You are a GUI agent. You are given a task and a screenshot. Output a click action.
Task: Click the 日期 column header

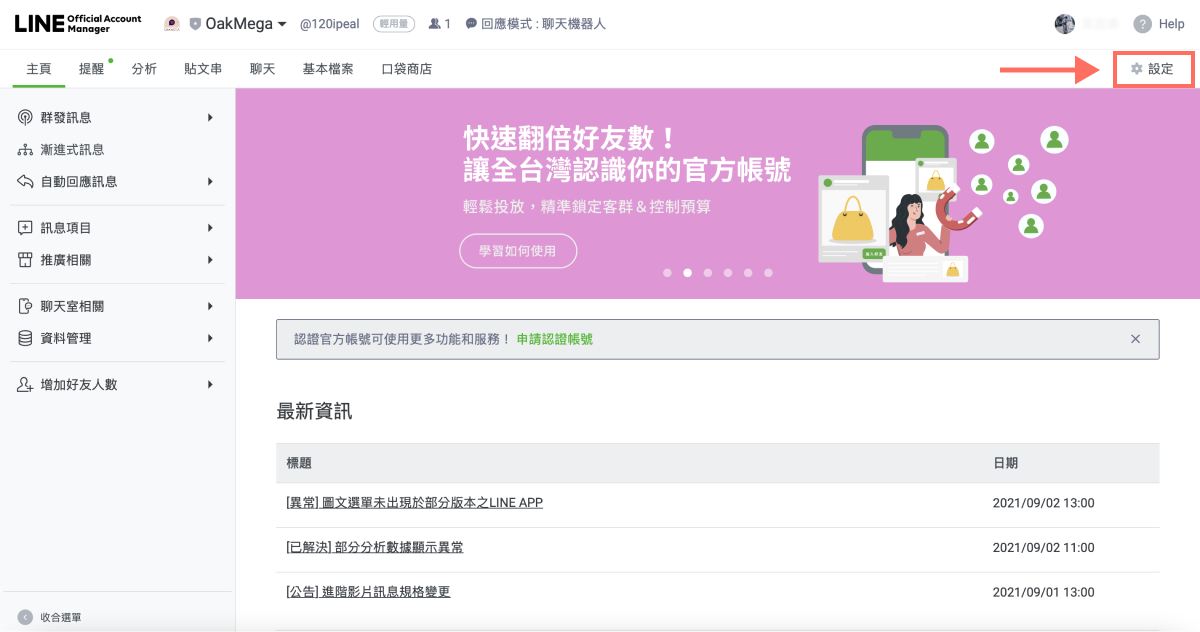(1006, 463)
